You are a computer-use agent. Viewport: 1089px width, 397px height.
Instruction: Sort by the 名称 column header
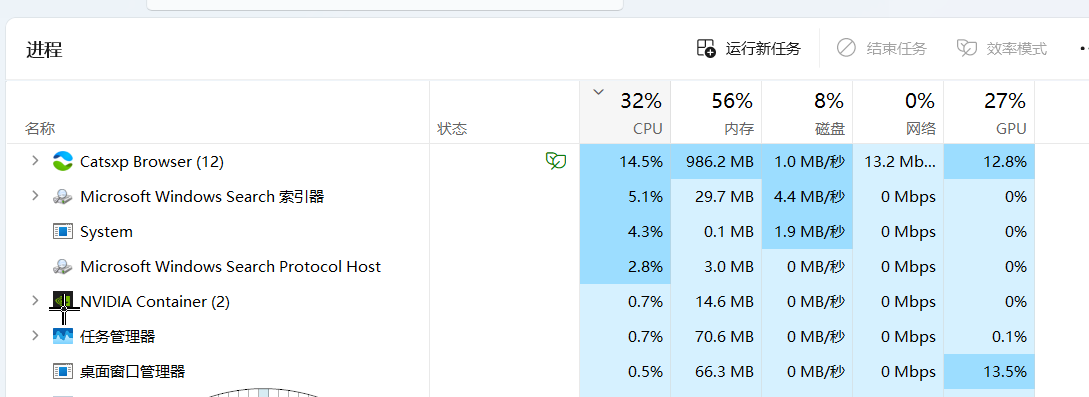[217, 112]
